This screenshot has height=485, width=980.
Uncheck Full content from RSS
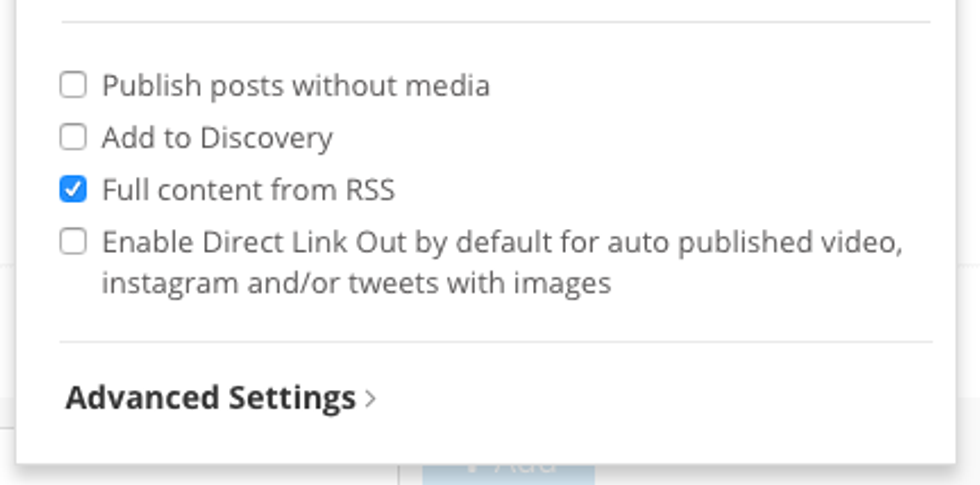[x=73, y=188]
